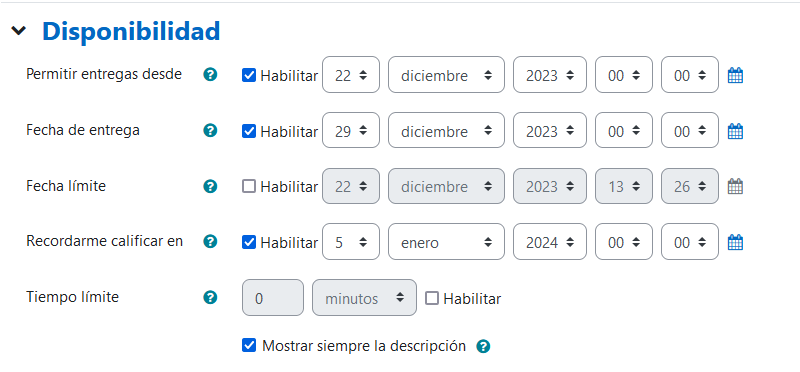Open calendar picker for Fecha de entrega

[x=735, y=131]
